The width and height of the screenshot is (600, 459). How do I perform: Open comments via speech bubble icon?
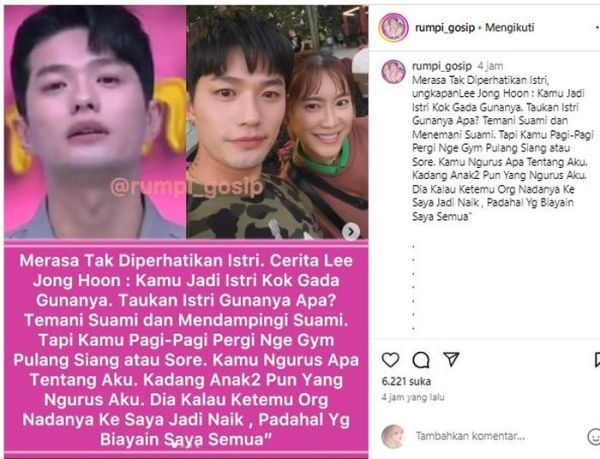(x=421, y=360)
